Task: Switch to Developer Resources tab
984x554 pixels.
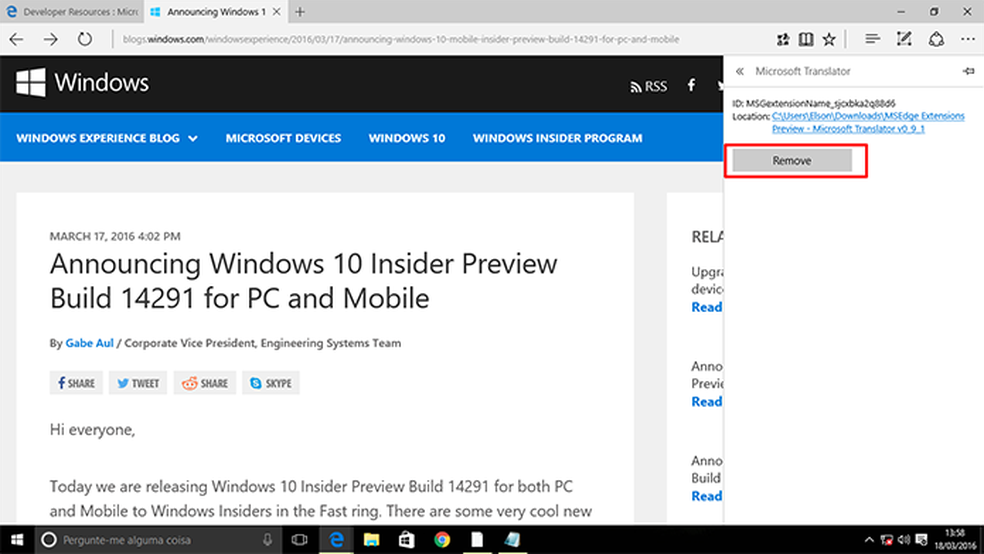Action: pos(72,11)
